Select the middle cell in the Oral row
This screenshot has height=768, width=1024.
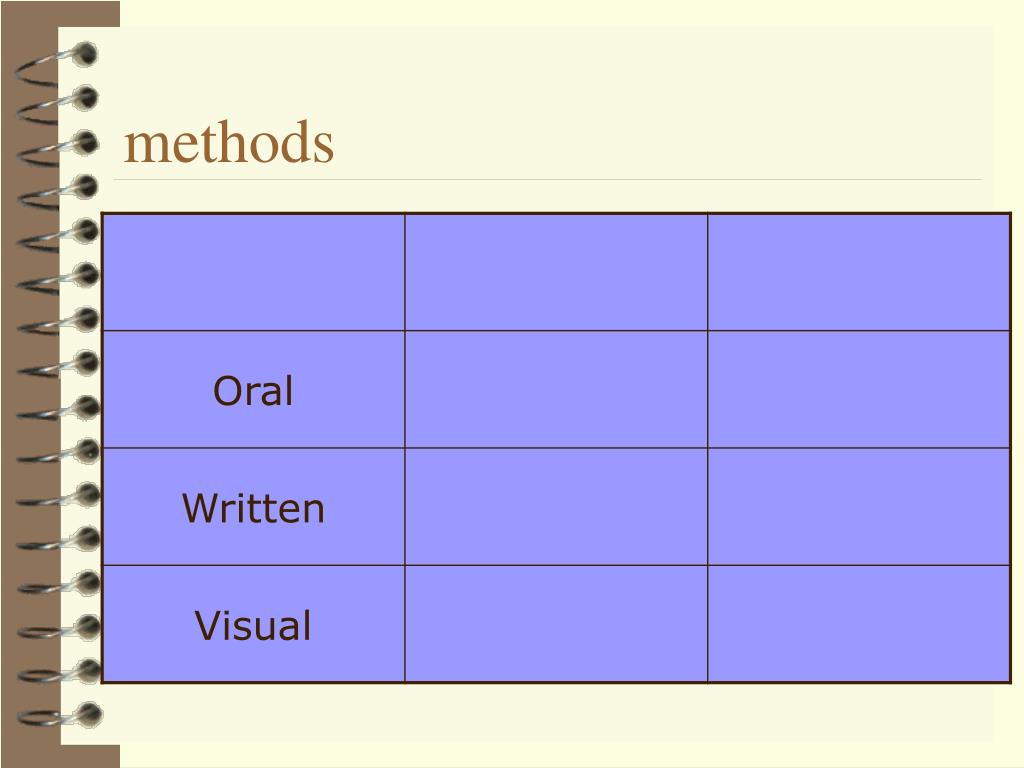point(556,389)
